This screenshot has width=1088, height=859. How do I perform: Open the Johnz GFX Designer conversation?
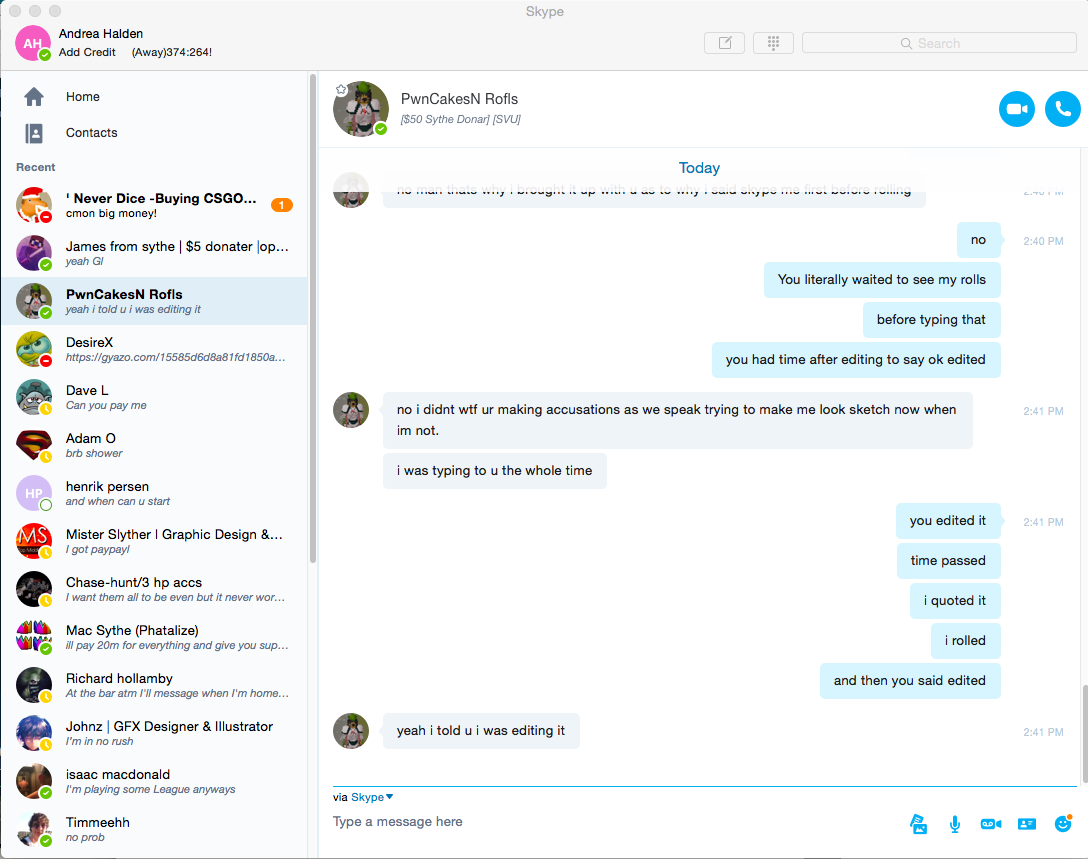point(154,732)
